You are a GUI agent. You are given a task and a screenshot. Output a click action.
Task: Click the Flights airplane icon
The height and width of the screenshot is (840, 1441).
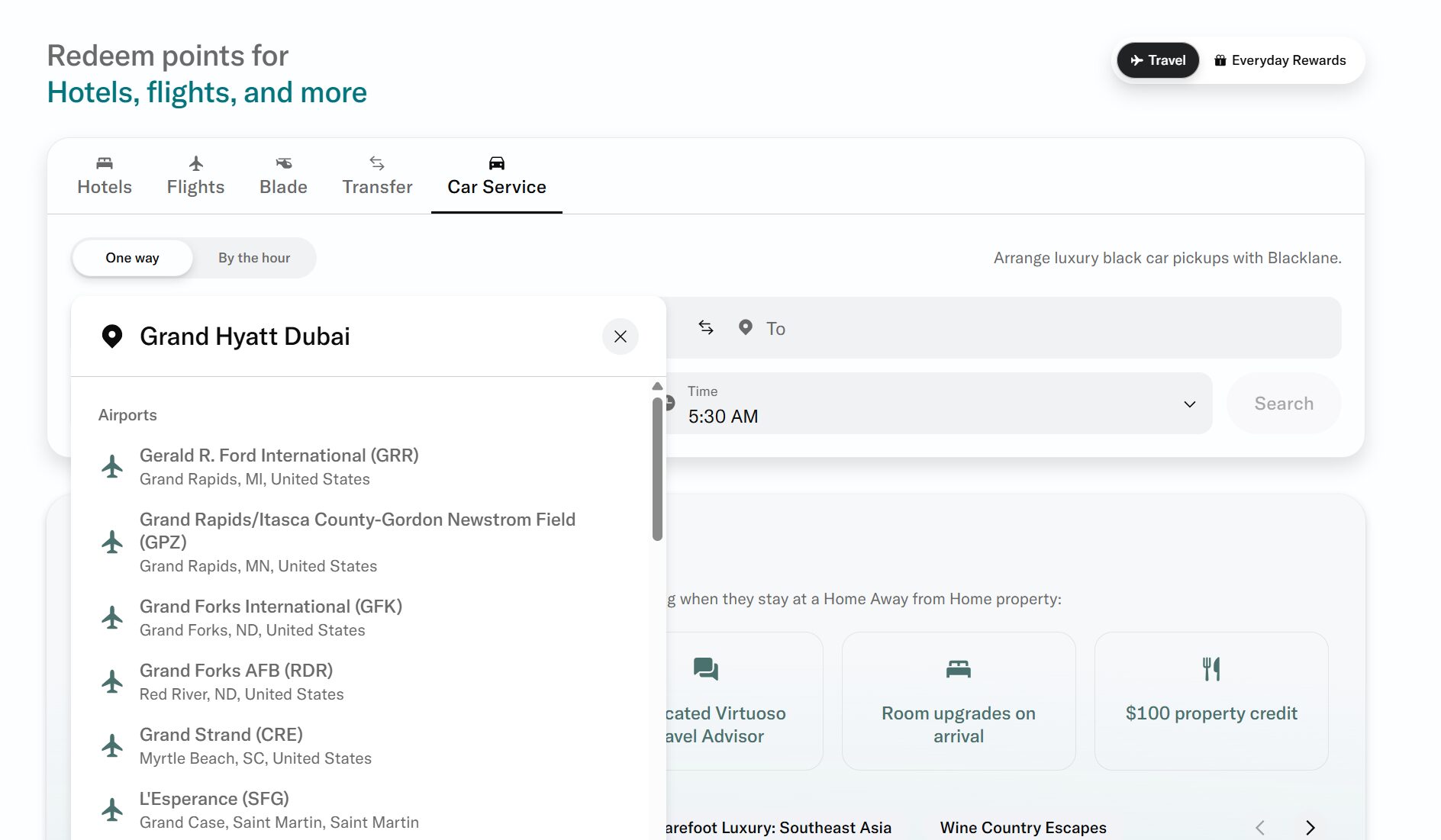pyautogui.click(x=196, y=163)
